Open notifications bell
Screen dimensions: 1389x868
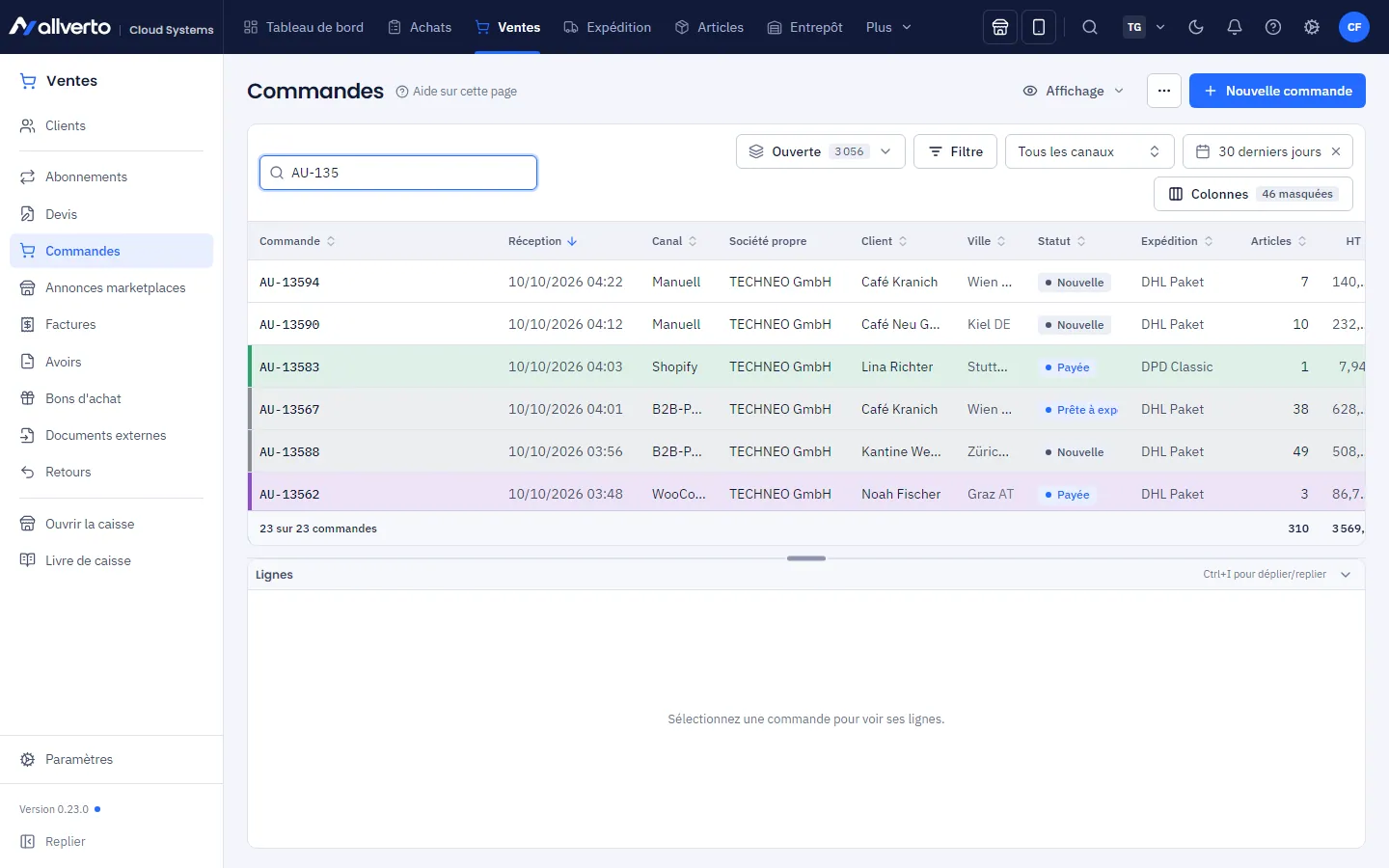click(x=1235, y=27)
